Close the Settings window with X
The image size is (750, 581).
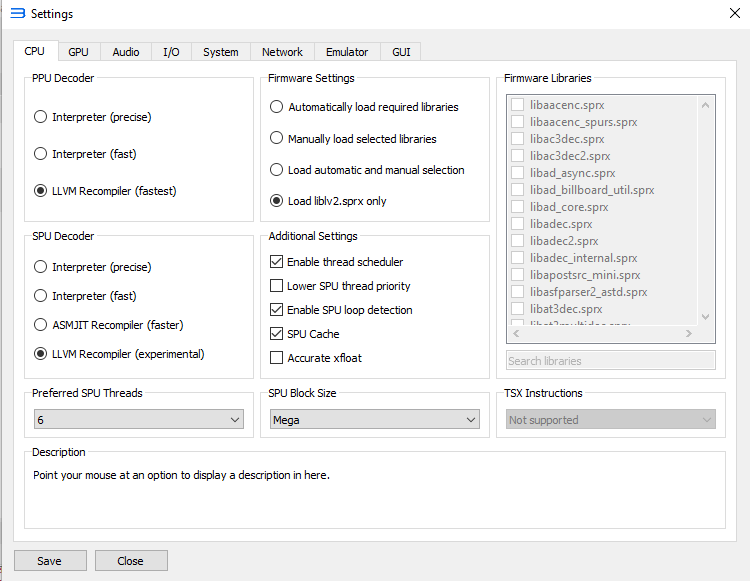[x=734, y=13]
